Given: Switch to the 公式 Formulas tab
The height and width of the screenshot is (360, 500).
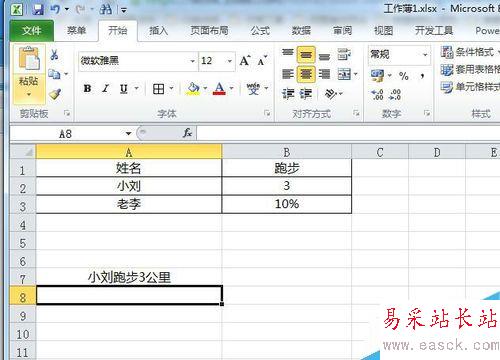Looking at the screenshot, I should 260,31.
